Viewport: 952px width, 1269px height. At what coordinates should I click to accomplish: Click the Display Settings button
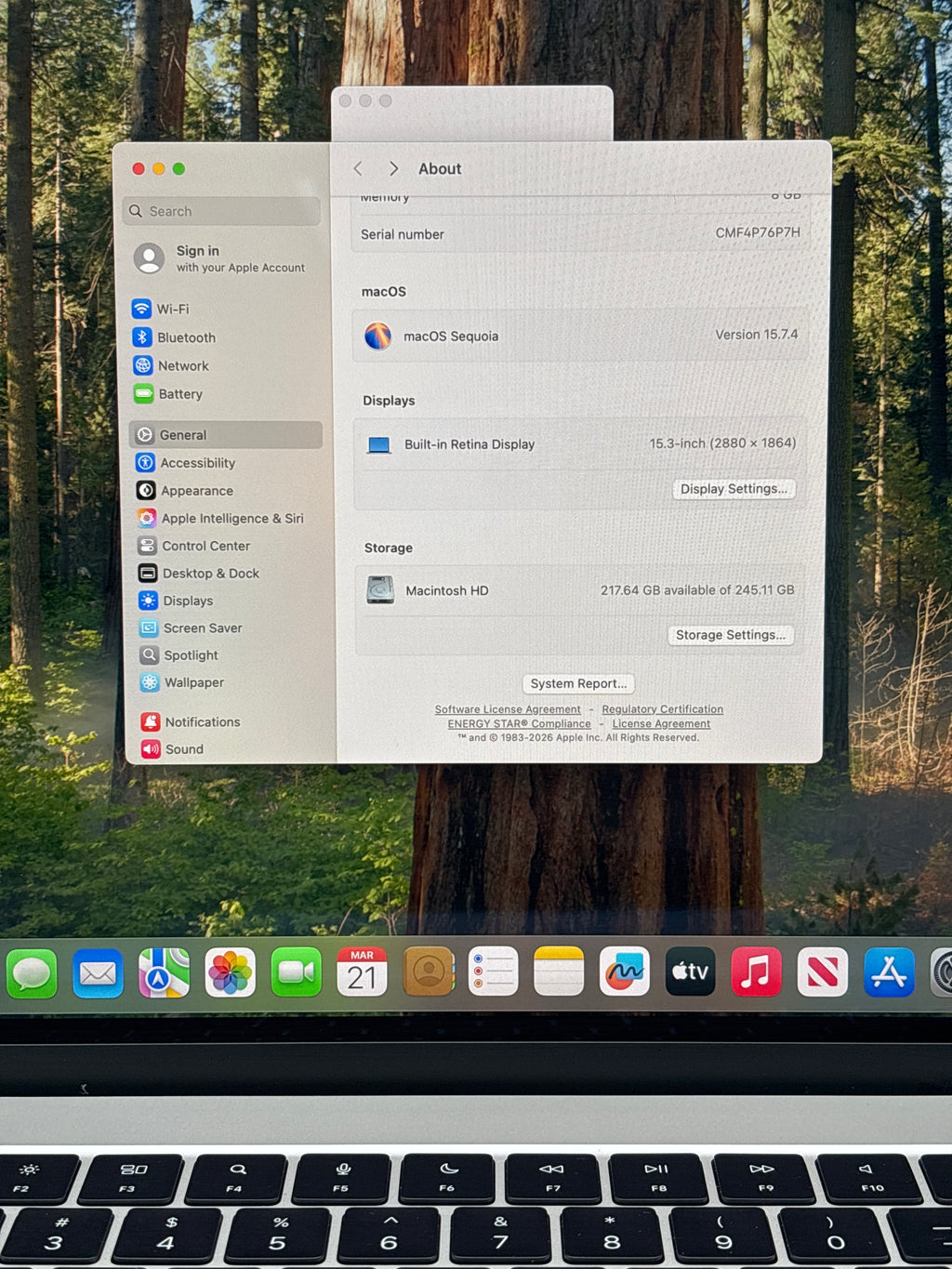tap(734, 489)
